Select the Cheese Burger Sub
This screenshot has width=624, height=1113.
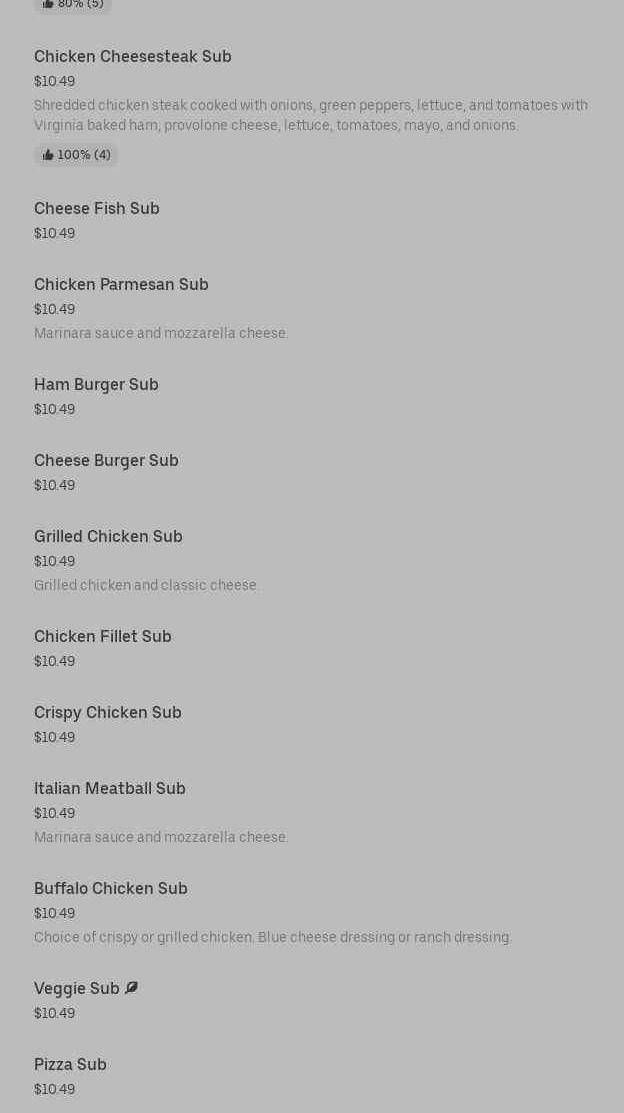click(106, 461)
